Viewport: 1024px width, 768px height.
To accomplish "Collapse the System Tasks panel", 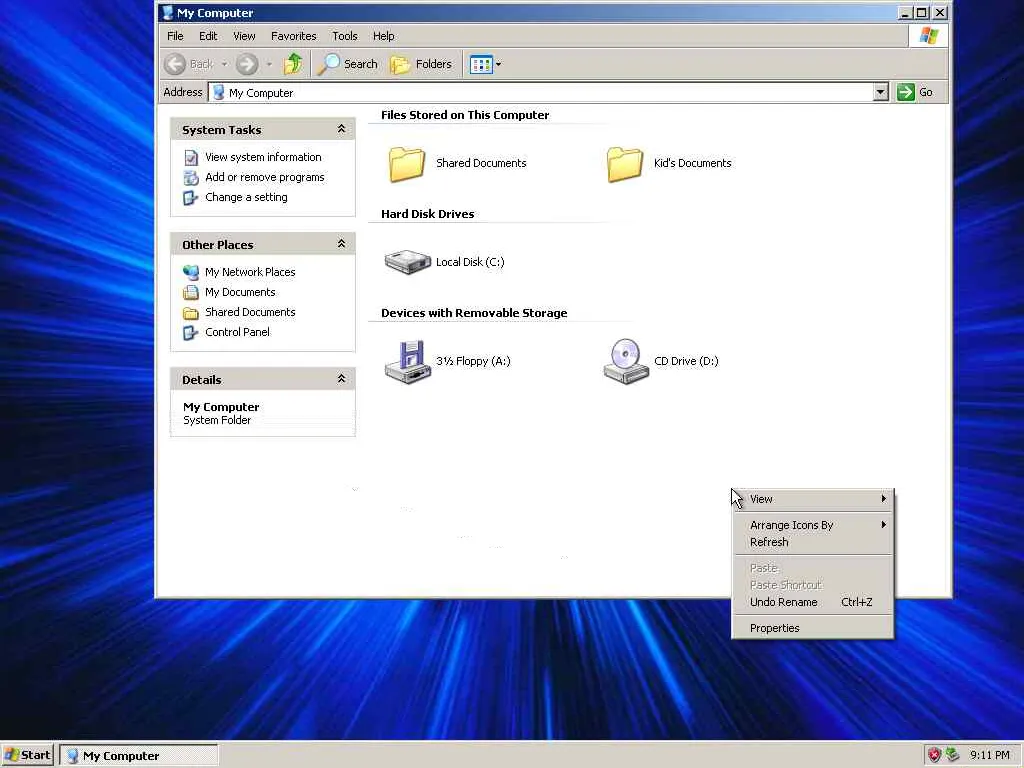I will pyautogui.click(x=341, y=129).
